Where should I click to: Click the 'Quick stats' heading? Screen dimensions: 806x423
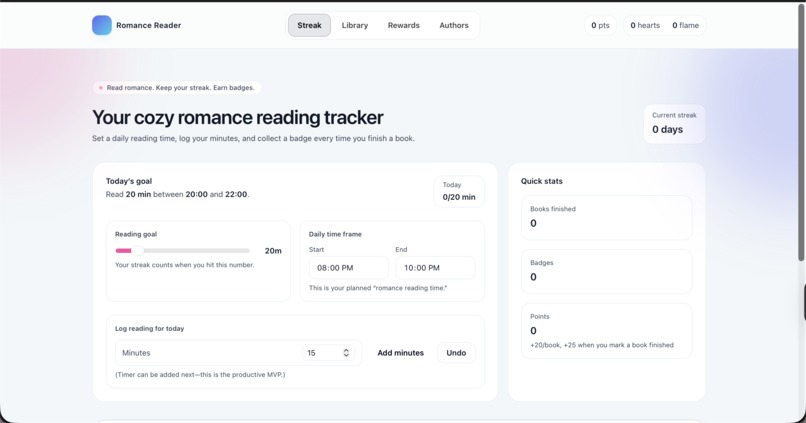click(x=542, y=181)
